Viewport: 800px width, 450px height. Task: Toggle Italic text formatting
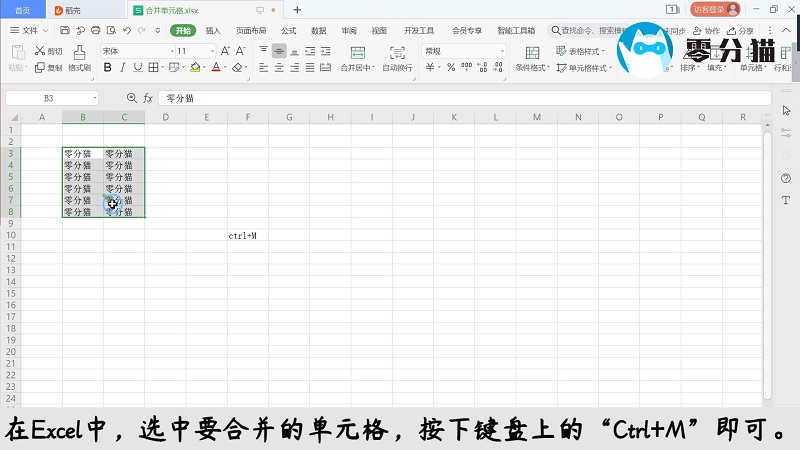[122, 68]
